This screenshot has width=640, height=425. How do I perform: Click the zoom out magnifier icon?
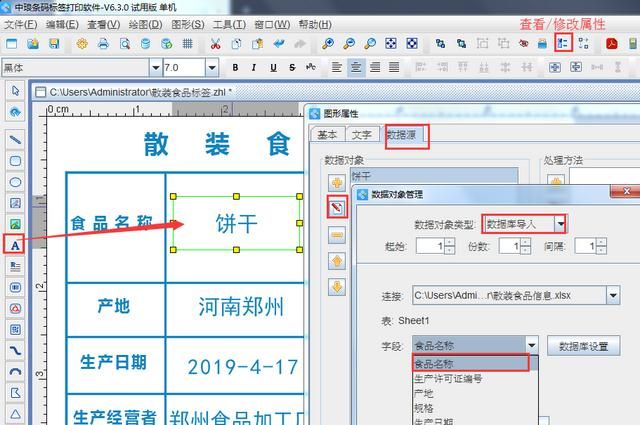(x=349, y=43)
